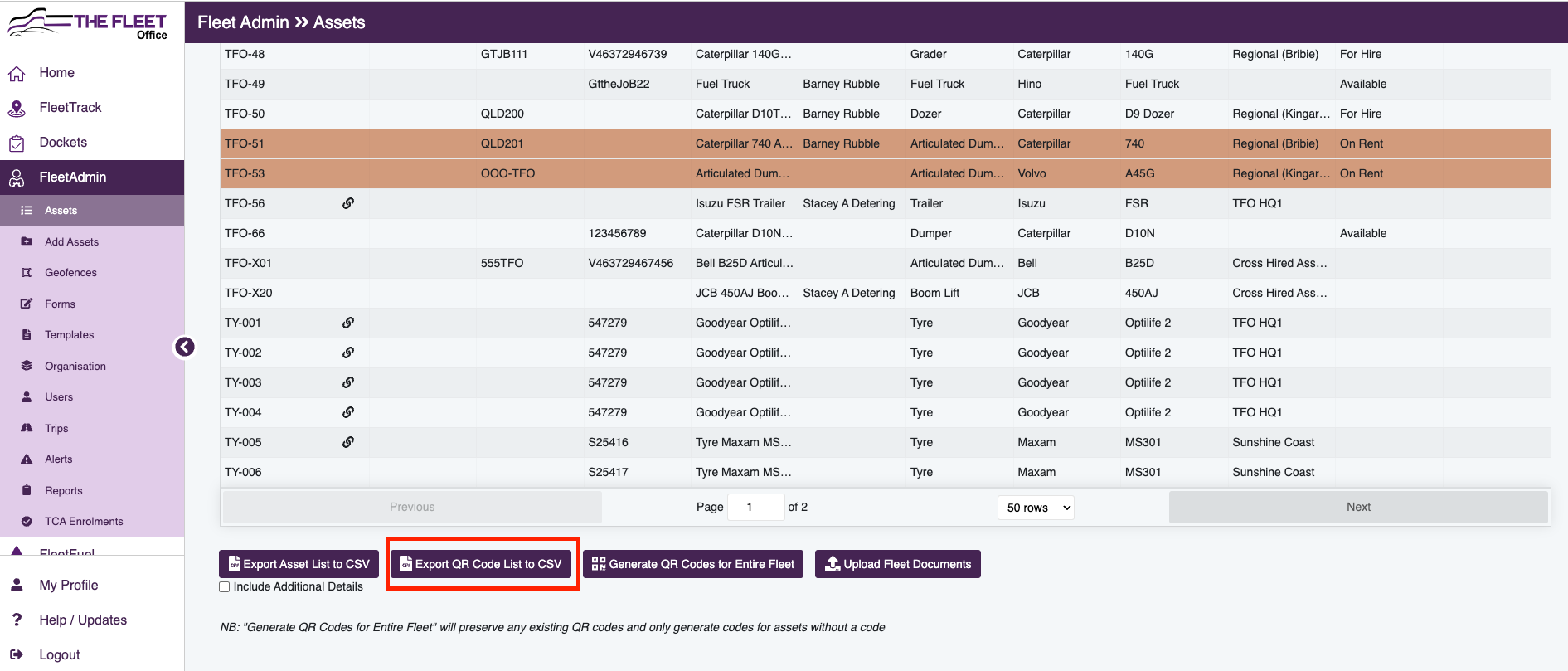Click the Users person icon
The width and height of the screenshot is (1568, 671).
point(27,397)
